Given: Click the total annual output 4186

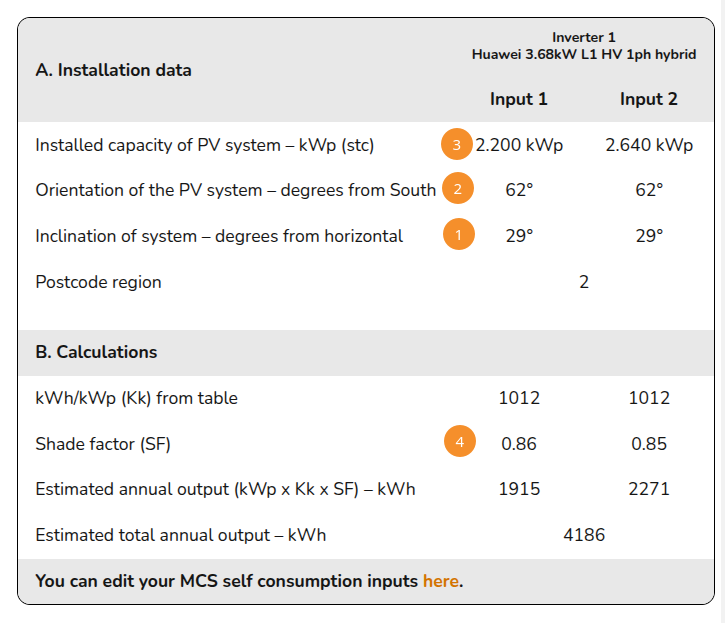Looking at the screenshot, I should pyautogui.click(x=584, y=535).
